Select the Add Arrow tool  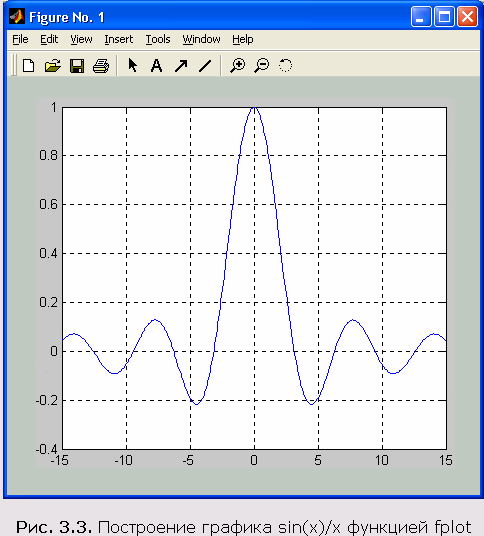click(x=181, y=65)
